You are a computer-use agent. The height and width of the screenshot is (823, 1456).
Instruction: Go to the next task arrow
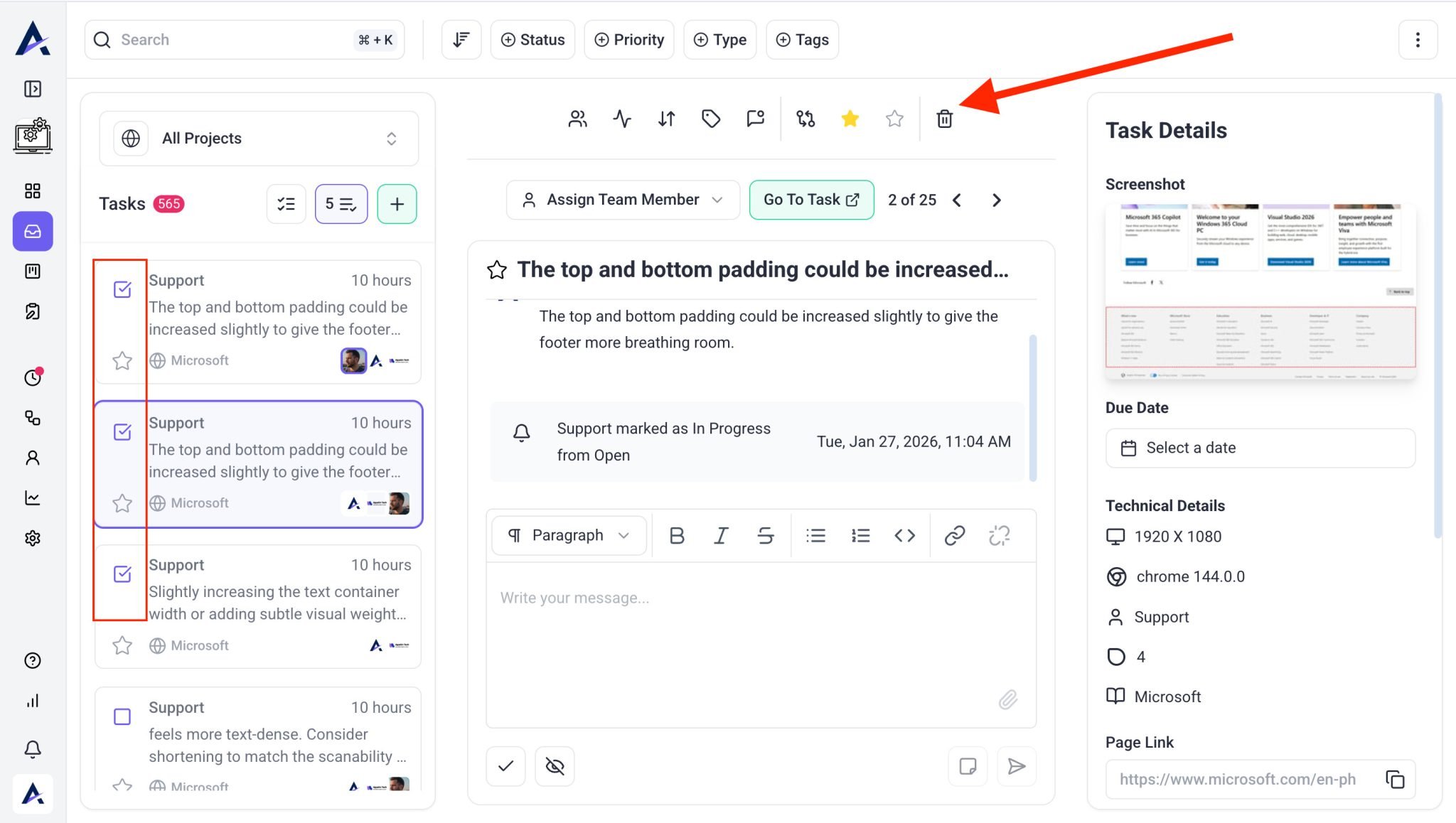[997, 200]
